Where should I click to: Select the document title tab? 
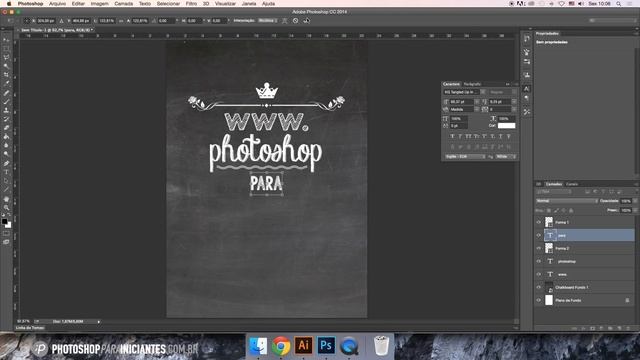[57, 30]
